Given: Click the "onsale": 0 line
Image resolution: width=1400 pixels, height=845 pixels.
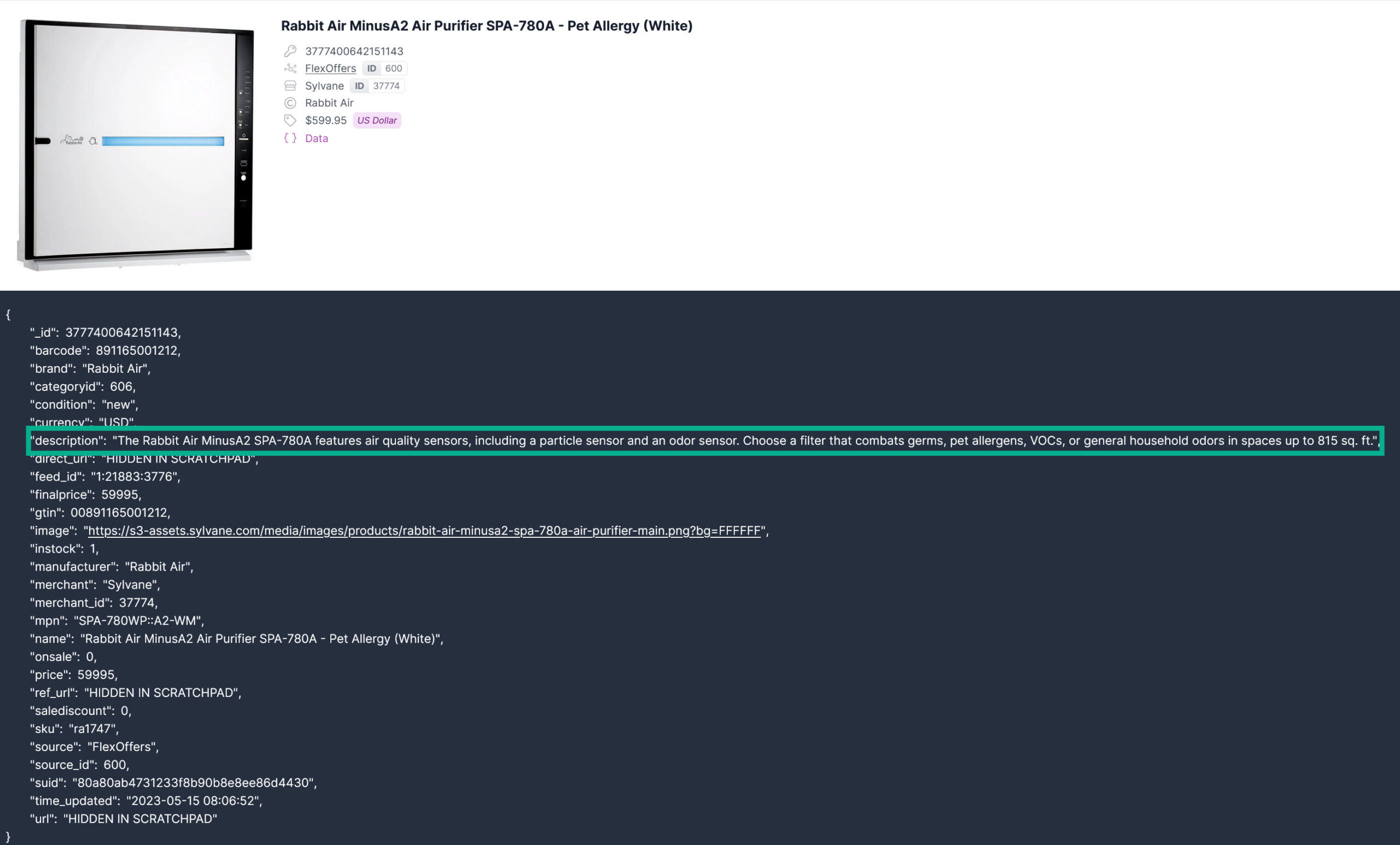Looking at the screenshot, I should (x=63, y=656).
